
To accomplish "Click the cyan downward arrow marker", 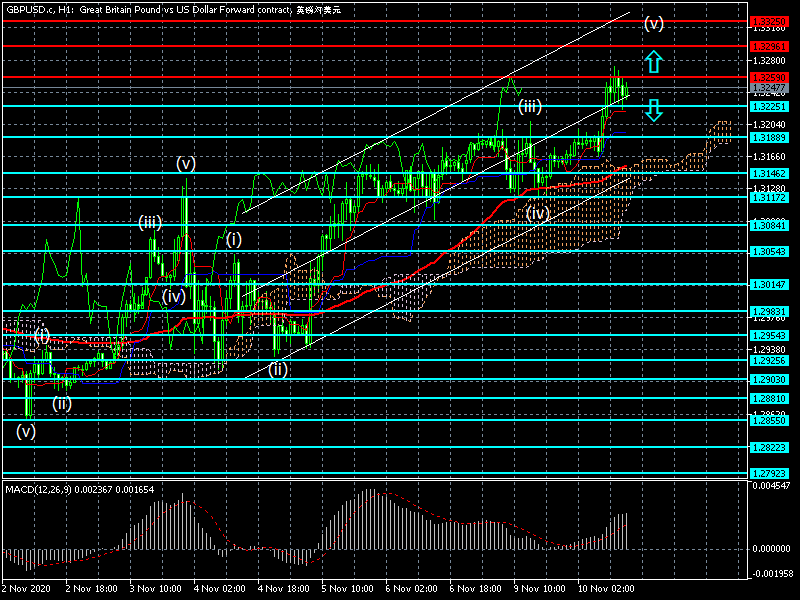I will point(653,110).
